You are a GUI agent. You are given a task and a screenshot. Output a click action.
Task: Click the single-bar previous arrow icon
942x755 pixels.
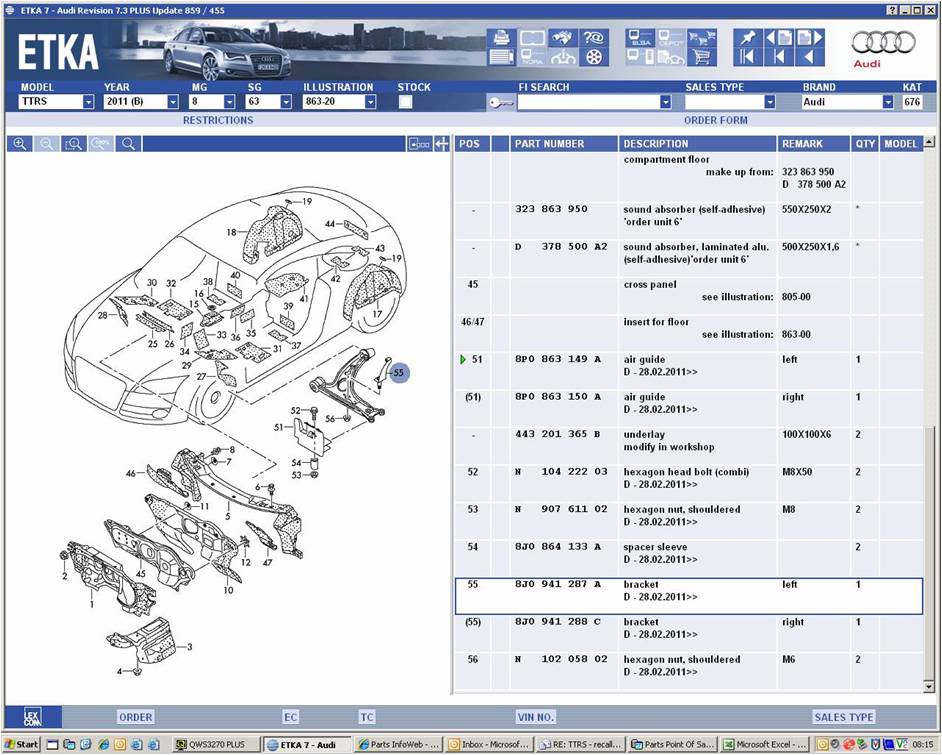click(x=779, y=57)
